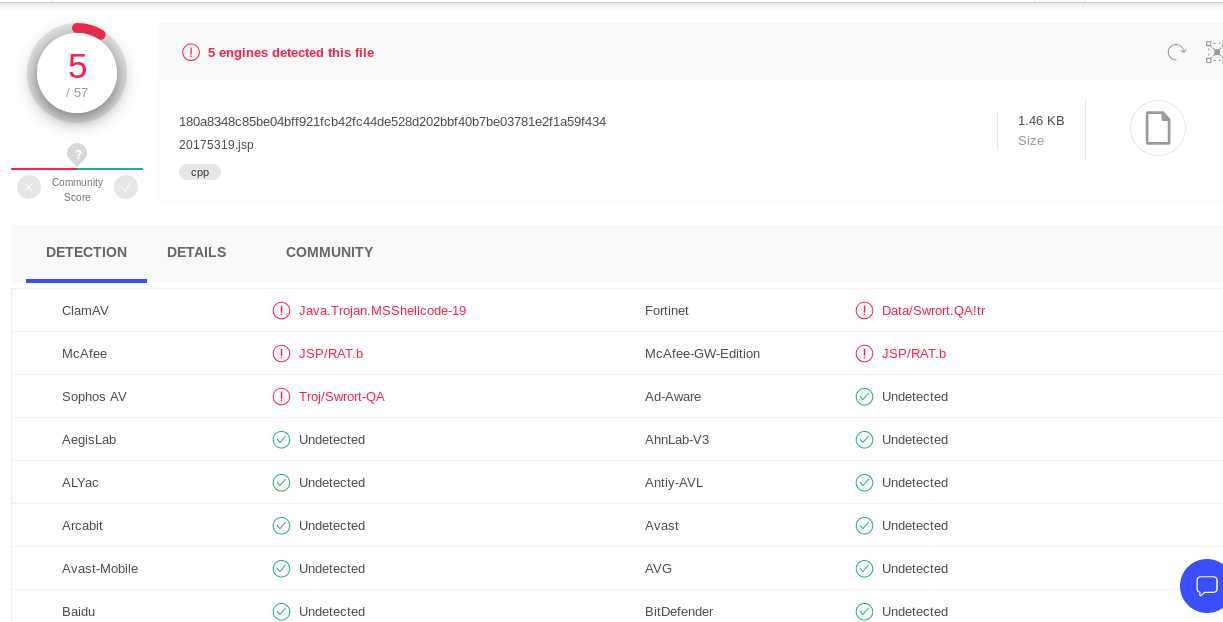
Task: Click the AhnLab-V3 engine name
Action: click(677, 440)
